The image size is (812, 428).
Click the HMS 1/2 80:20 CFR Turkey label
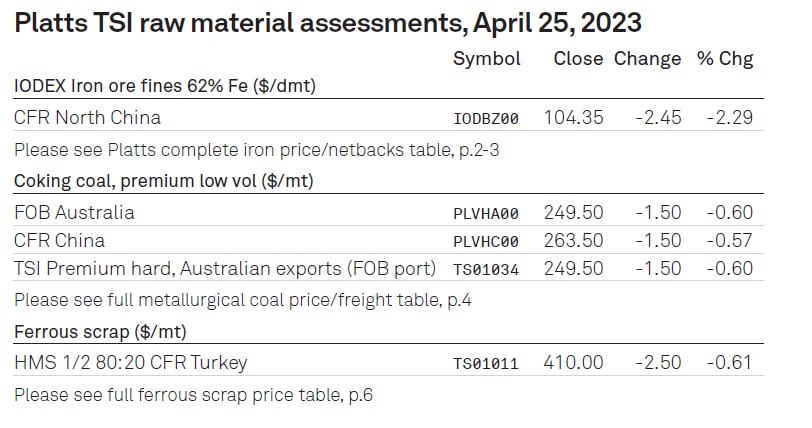(130, 362)
